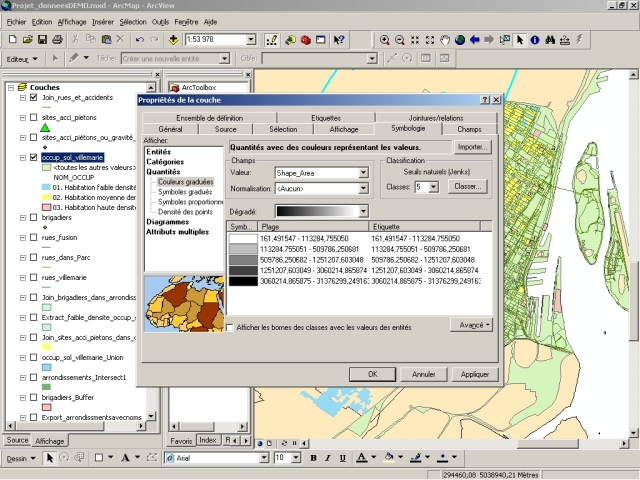Select 'Symboles gradués' in the Afficher list
The height and width of the screenshot is (480, 640).
point(185,192)
